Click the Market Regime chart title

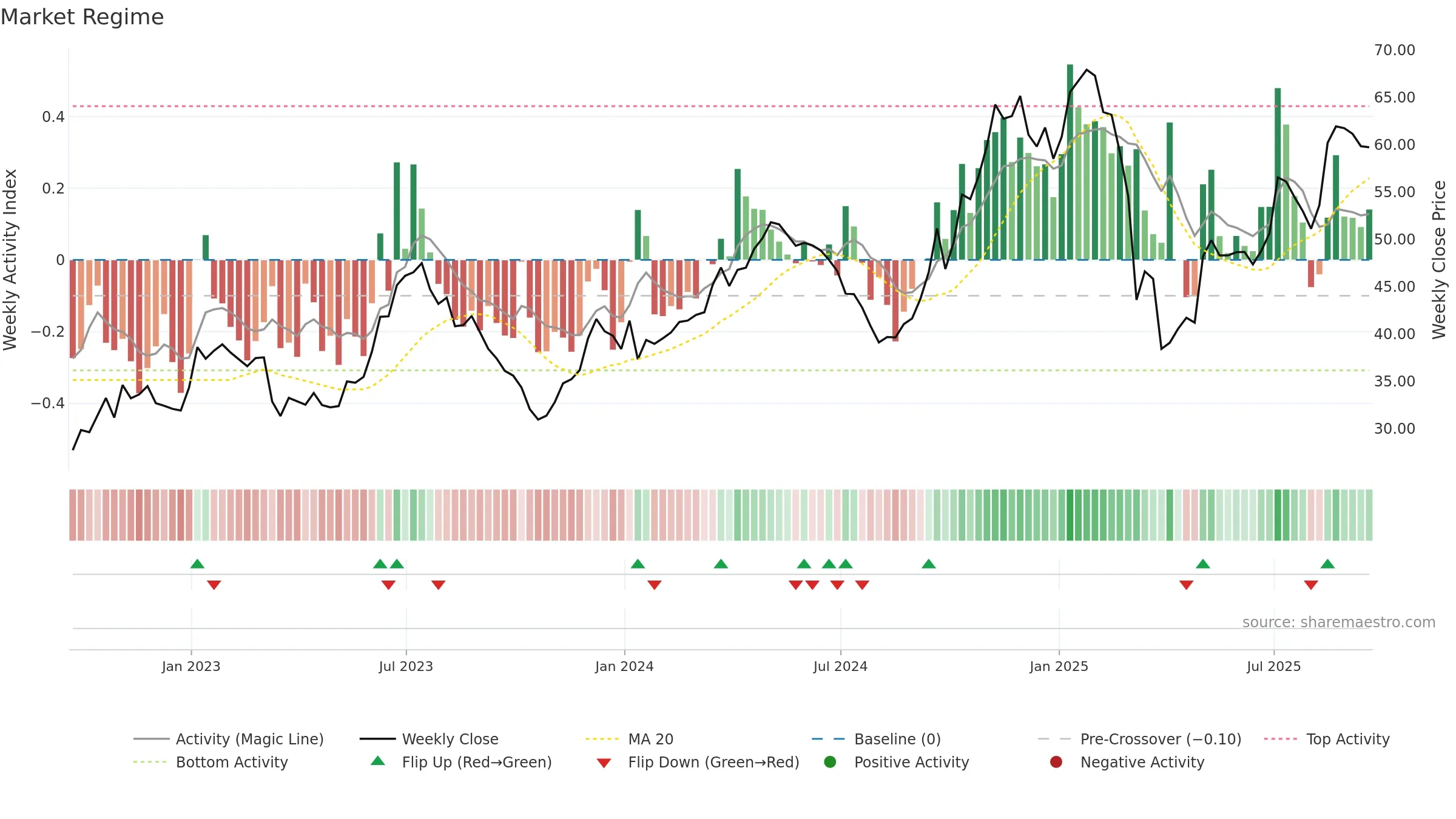point(83,17)
